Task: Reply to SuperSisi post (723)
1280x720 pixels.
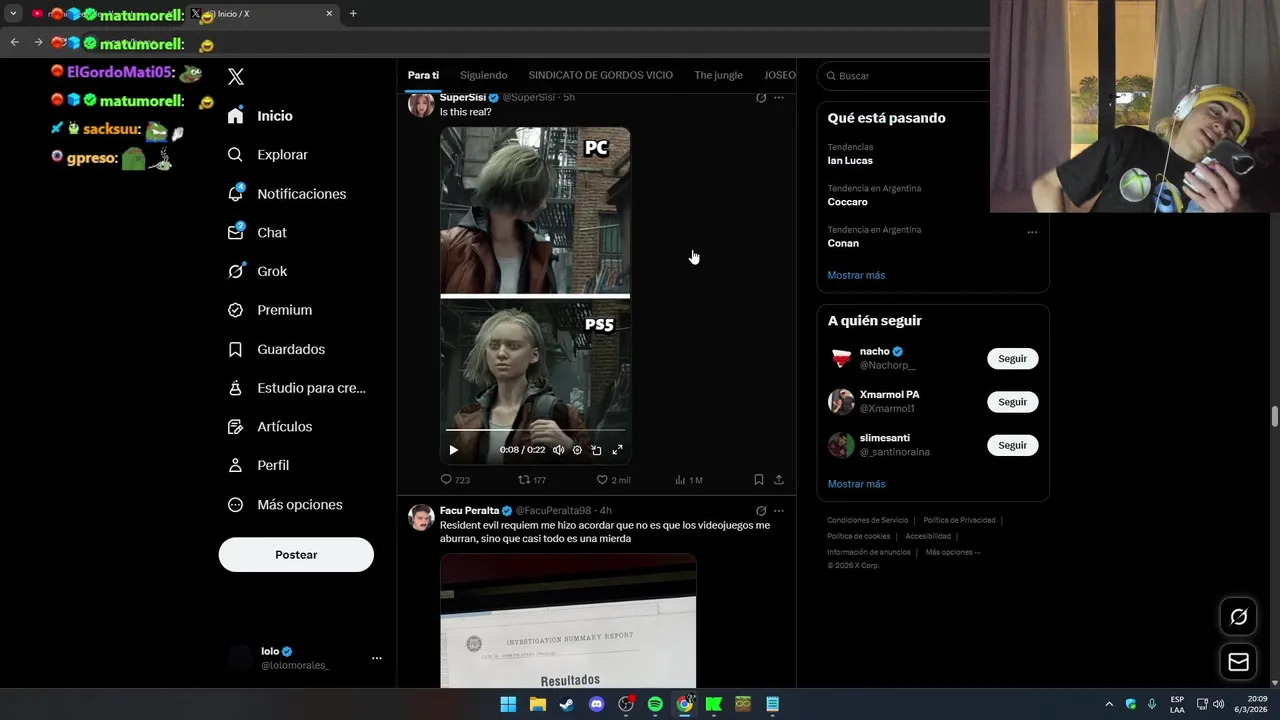Action: [x=455, y=480]
